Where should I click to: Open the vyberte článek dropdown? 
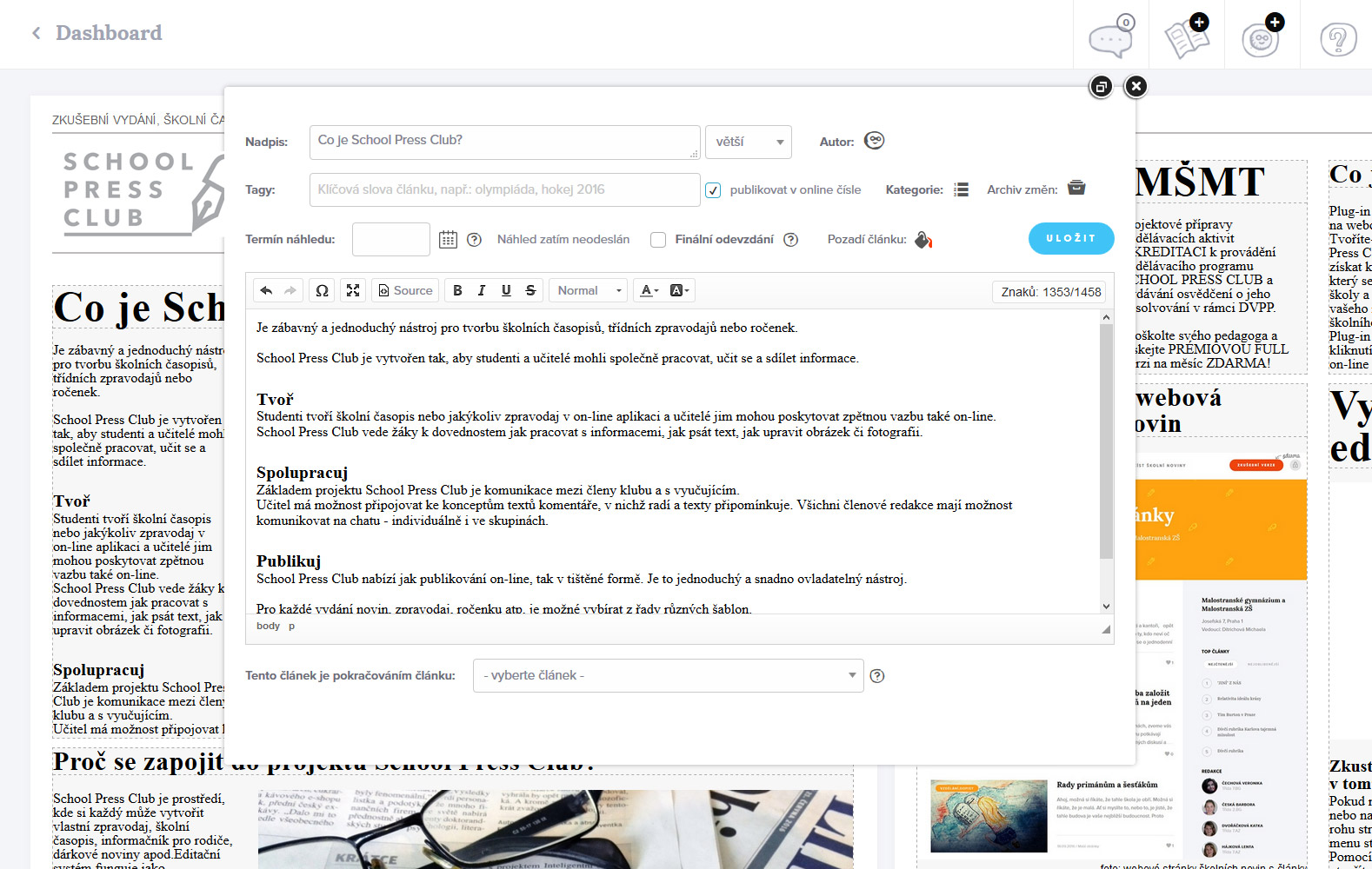(669, 675)
